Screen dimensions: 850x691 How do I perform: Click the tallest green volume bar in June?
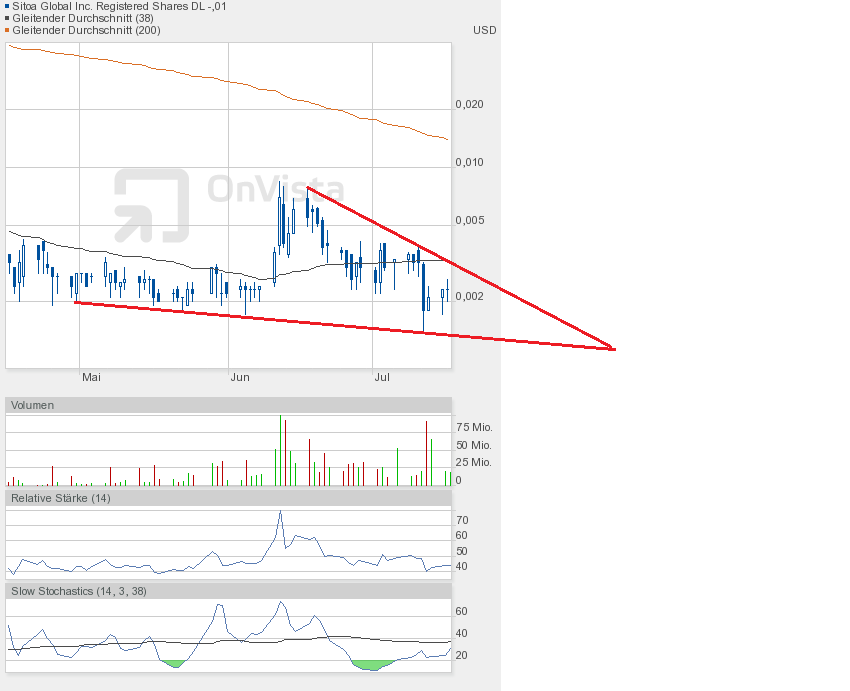[x=280, y=450]
